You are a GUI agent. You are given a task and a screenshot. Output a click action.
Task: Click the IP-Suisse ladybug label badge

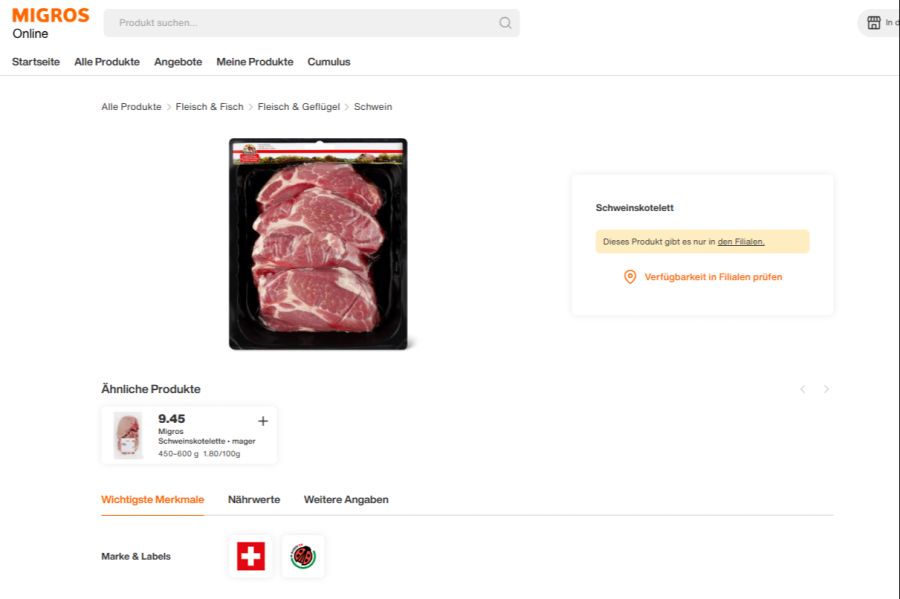pos(303,556)
